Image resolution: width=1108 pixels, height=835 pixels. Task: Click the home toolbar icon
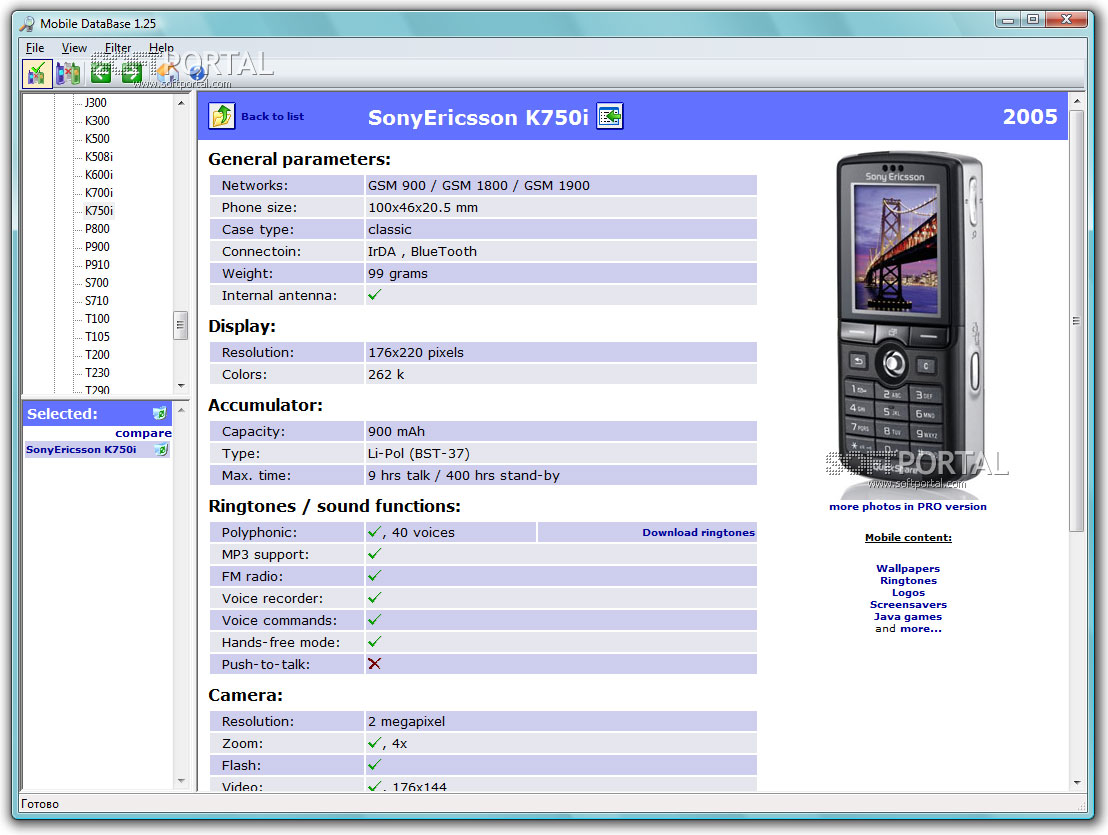tap(167, 71)
